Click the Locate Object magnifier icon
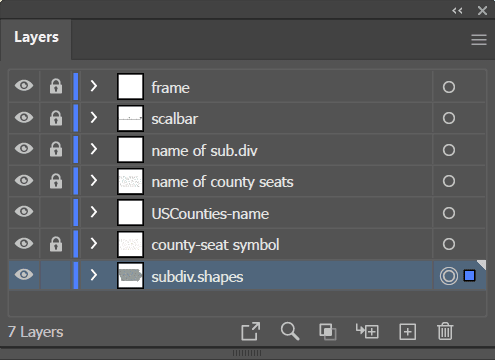This screenshot has width=495, height=360. (x=290, y=331)
